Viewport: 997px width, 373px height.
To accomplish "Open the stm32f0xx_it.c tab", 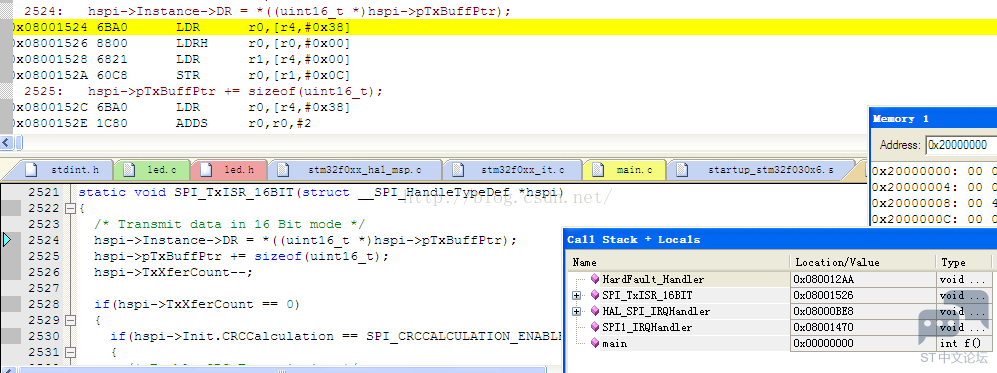I will coord(512,170).
